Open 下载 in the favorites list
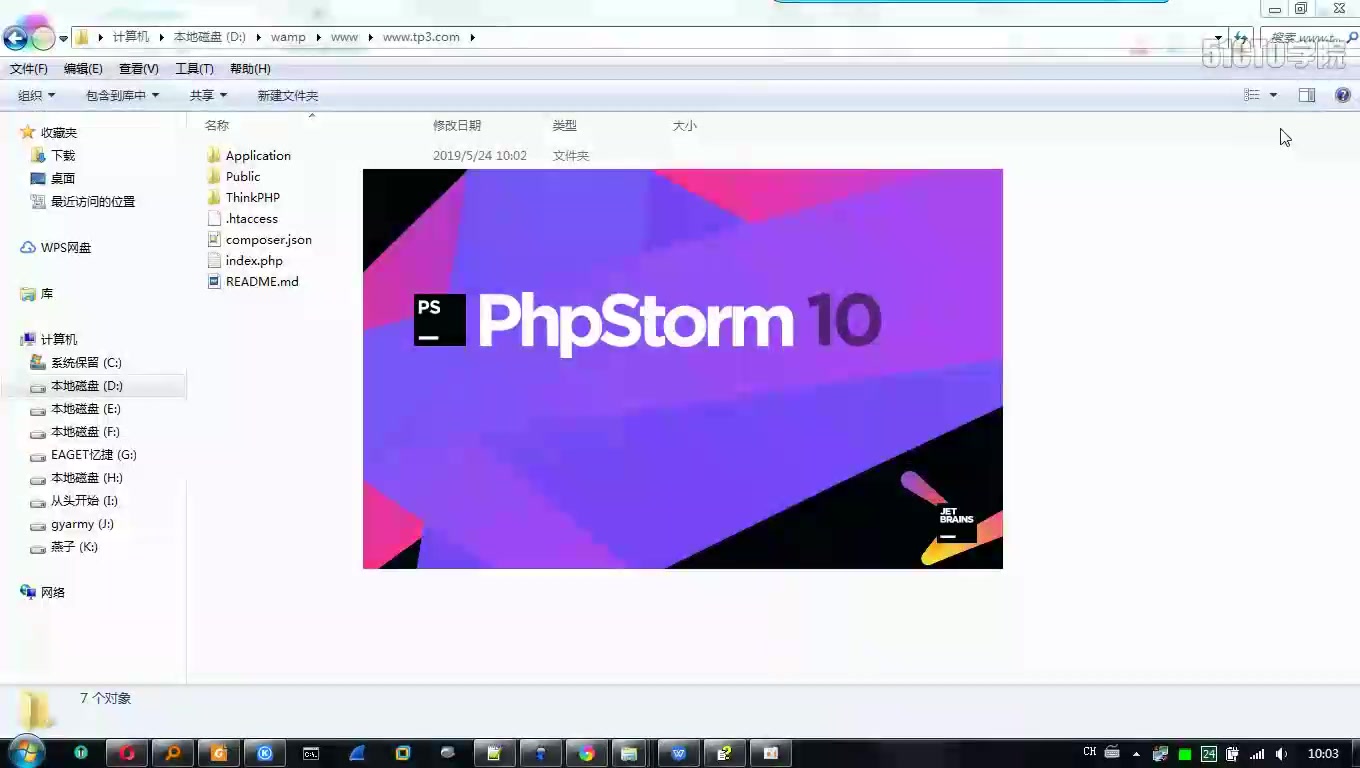Image resolution: width=1360 pixels, height=768 pixels. click(63, 156)
